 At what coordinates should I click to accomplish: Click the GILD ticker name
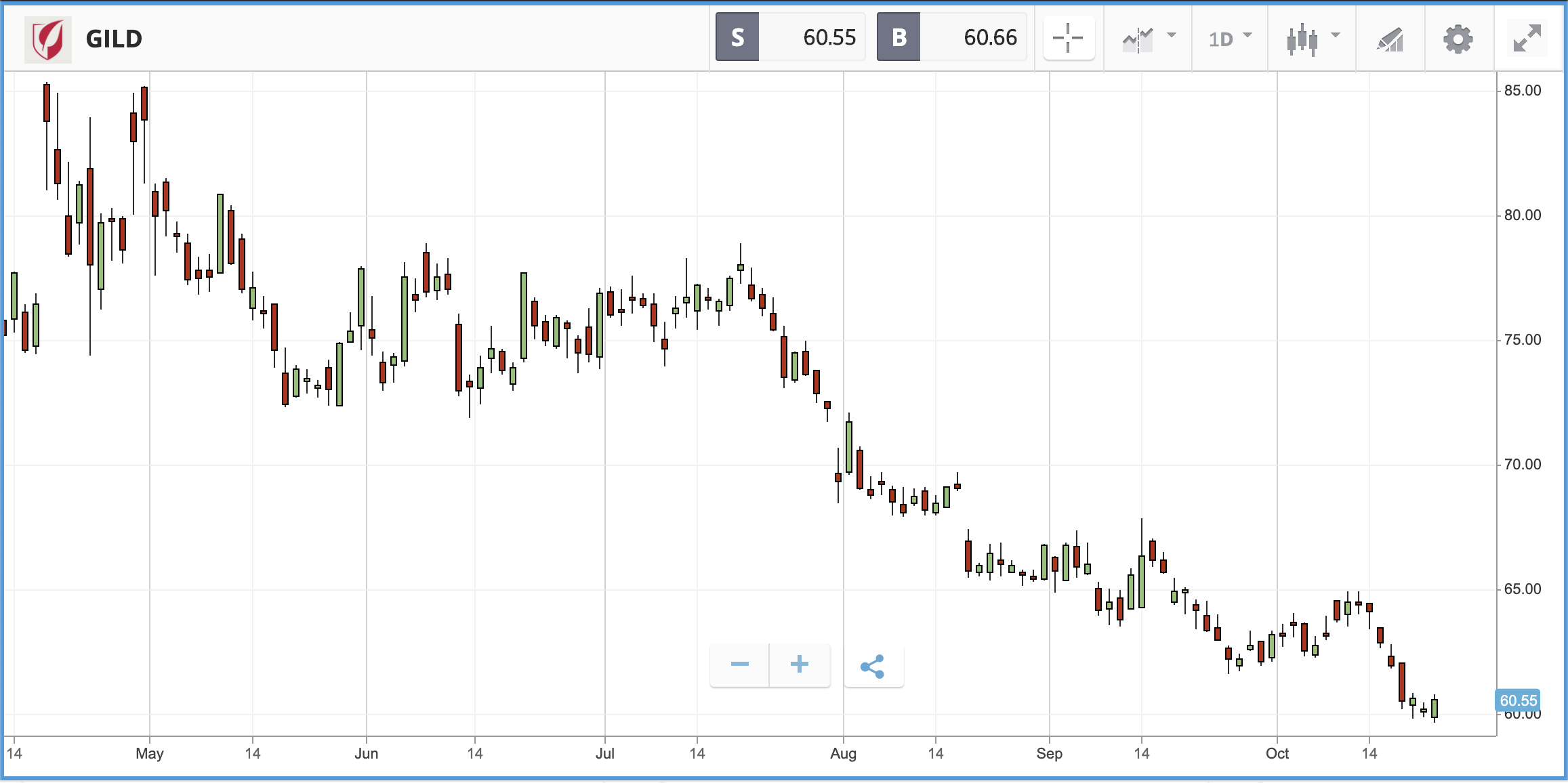click(x=114, y=39)
